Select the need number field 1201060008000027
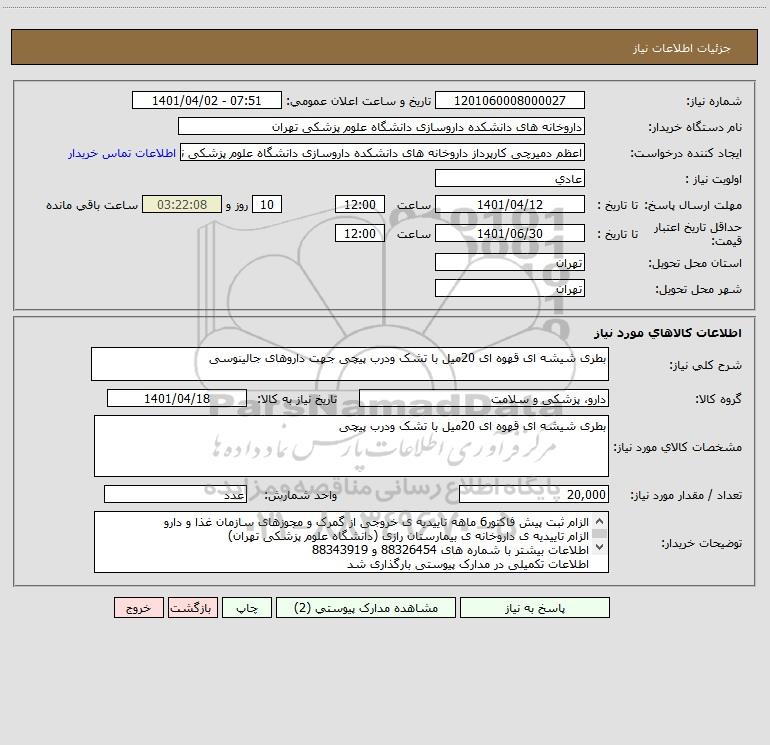 tap(510, 100)
